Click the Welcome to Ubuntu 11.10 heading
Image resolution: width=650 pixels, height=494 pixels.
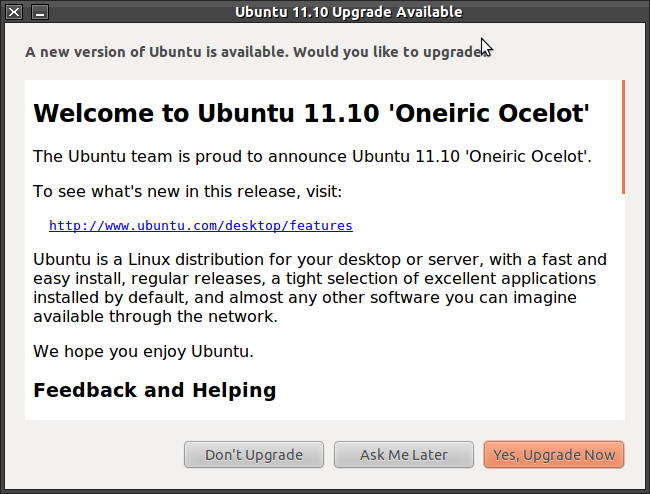click(311, 113)
